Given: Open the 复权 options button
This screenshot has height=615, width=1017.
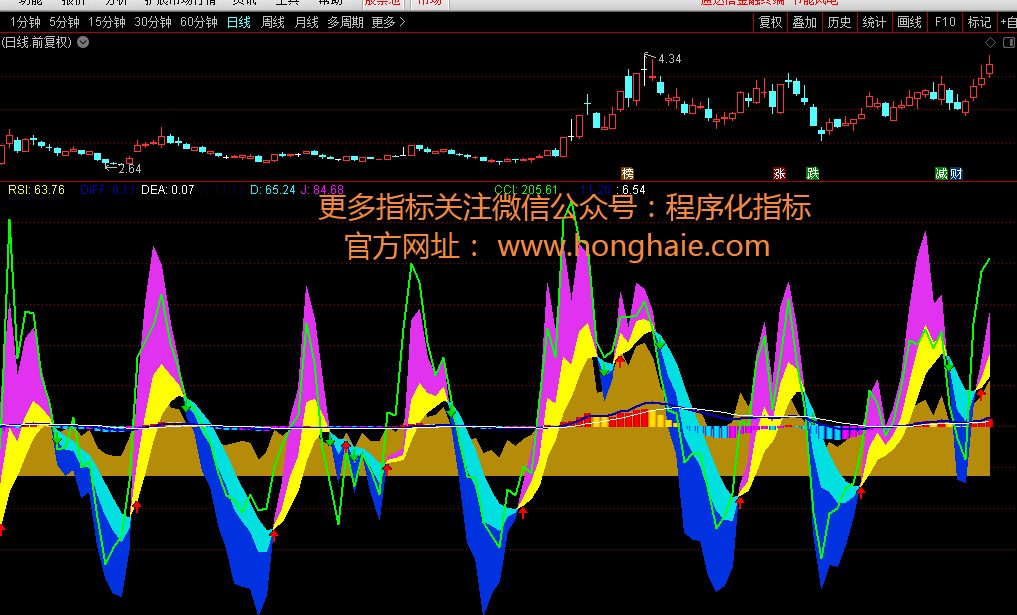Looking at the screenshot, I should pos(770,22).
